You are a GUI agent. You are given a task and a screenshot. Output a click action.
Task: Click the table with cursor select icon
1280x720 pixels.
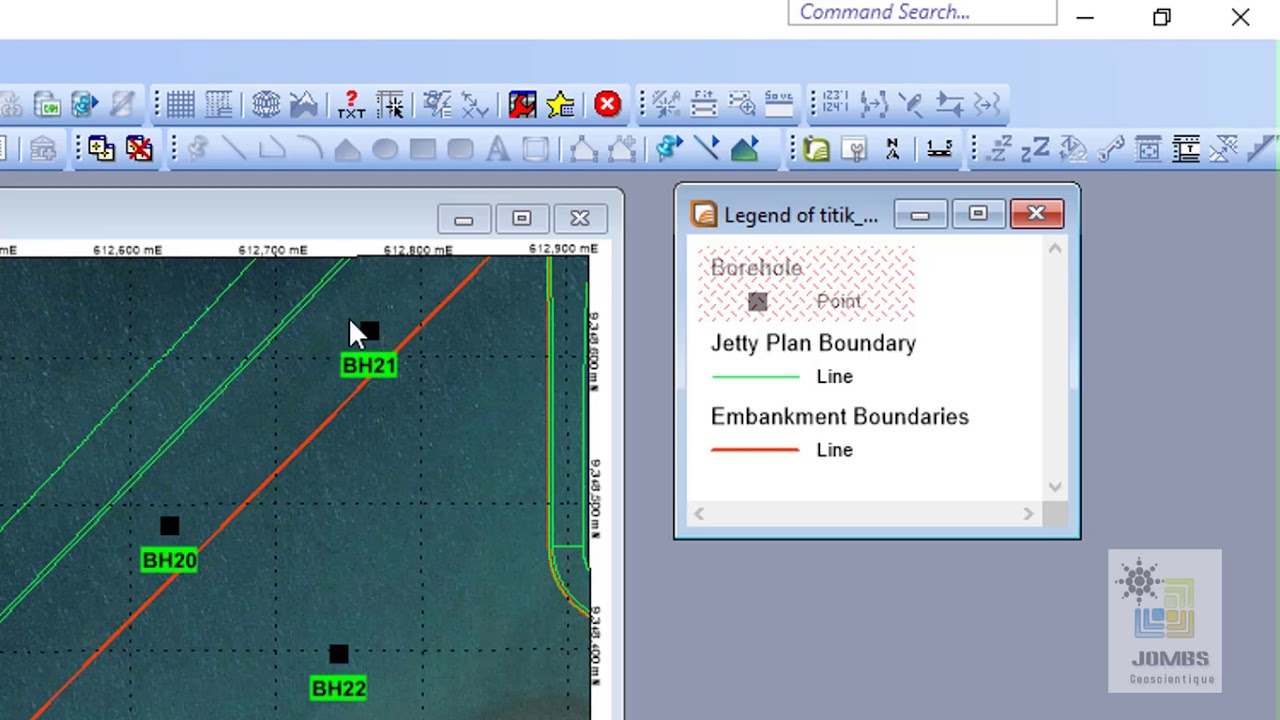(x=390, y=104)
